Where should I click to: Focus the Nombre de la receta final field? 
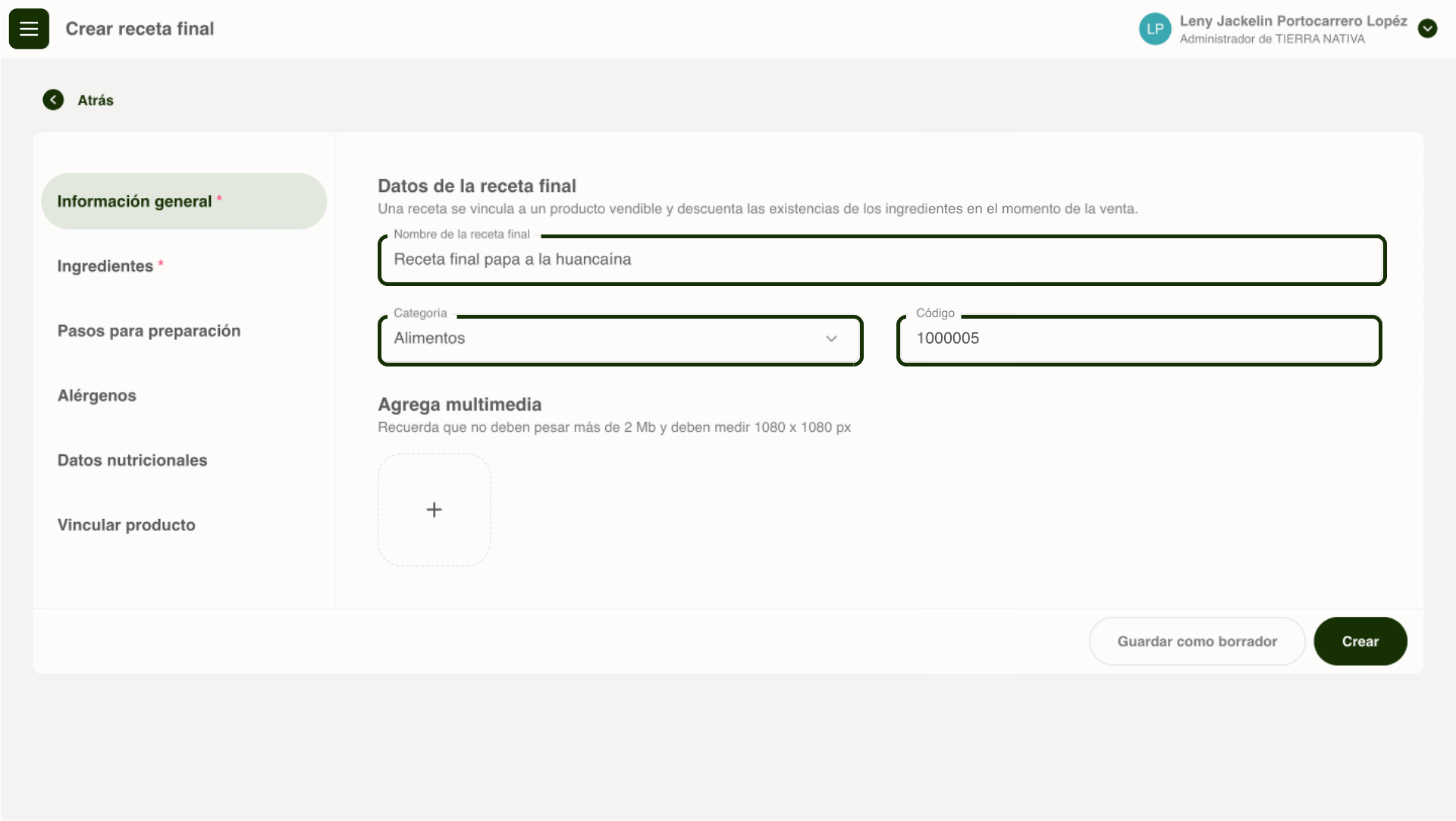click(x=881, y=260)
